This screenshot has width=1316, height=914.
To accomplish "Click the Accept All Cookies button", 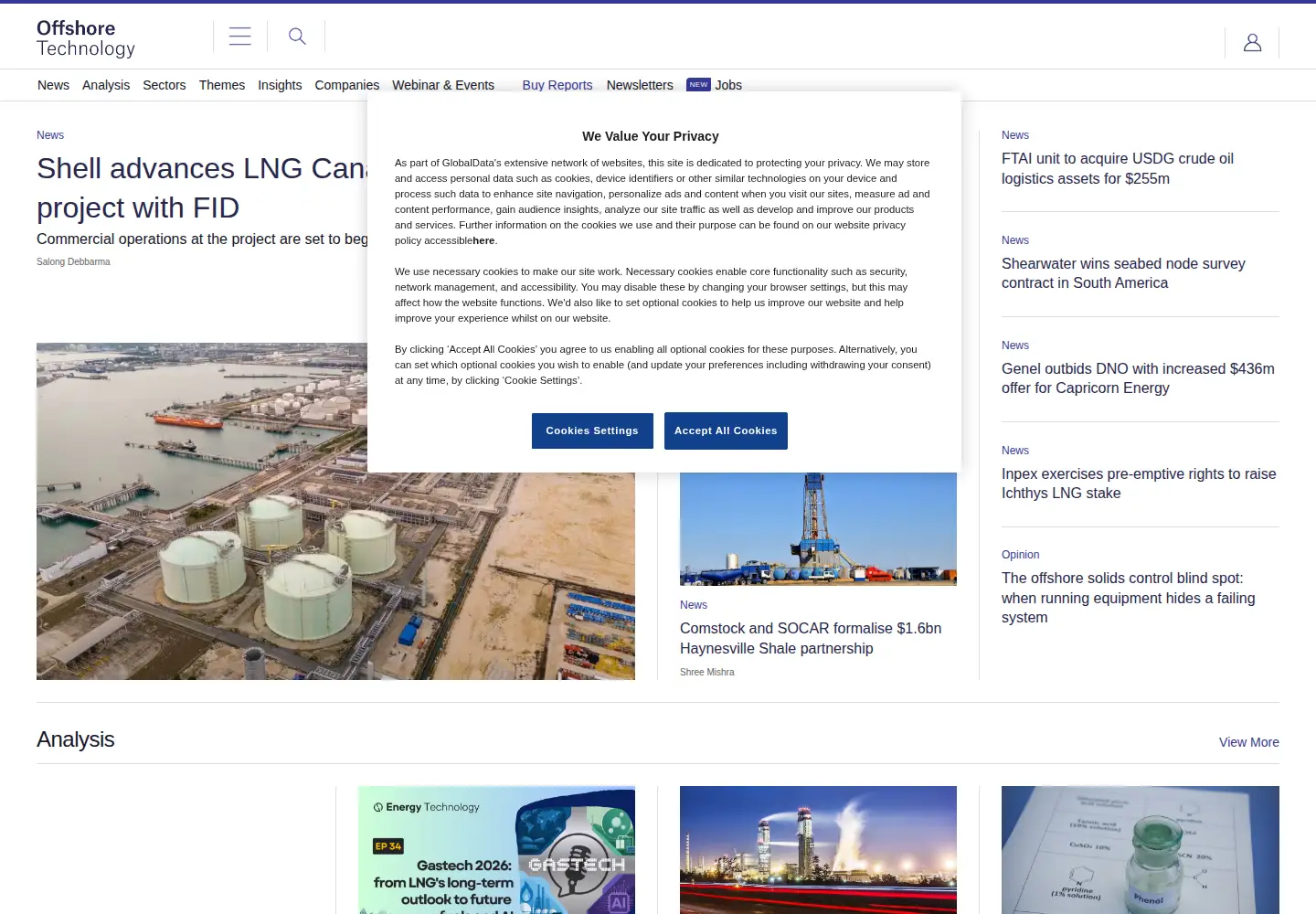I will point(726,430).
